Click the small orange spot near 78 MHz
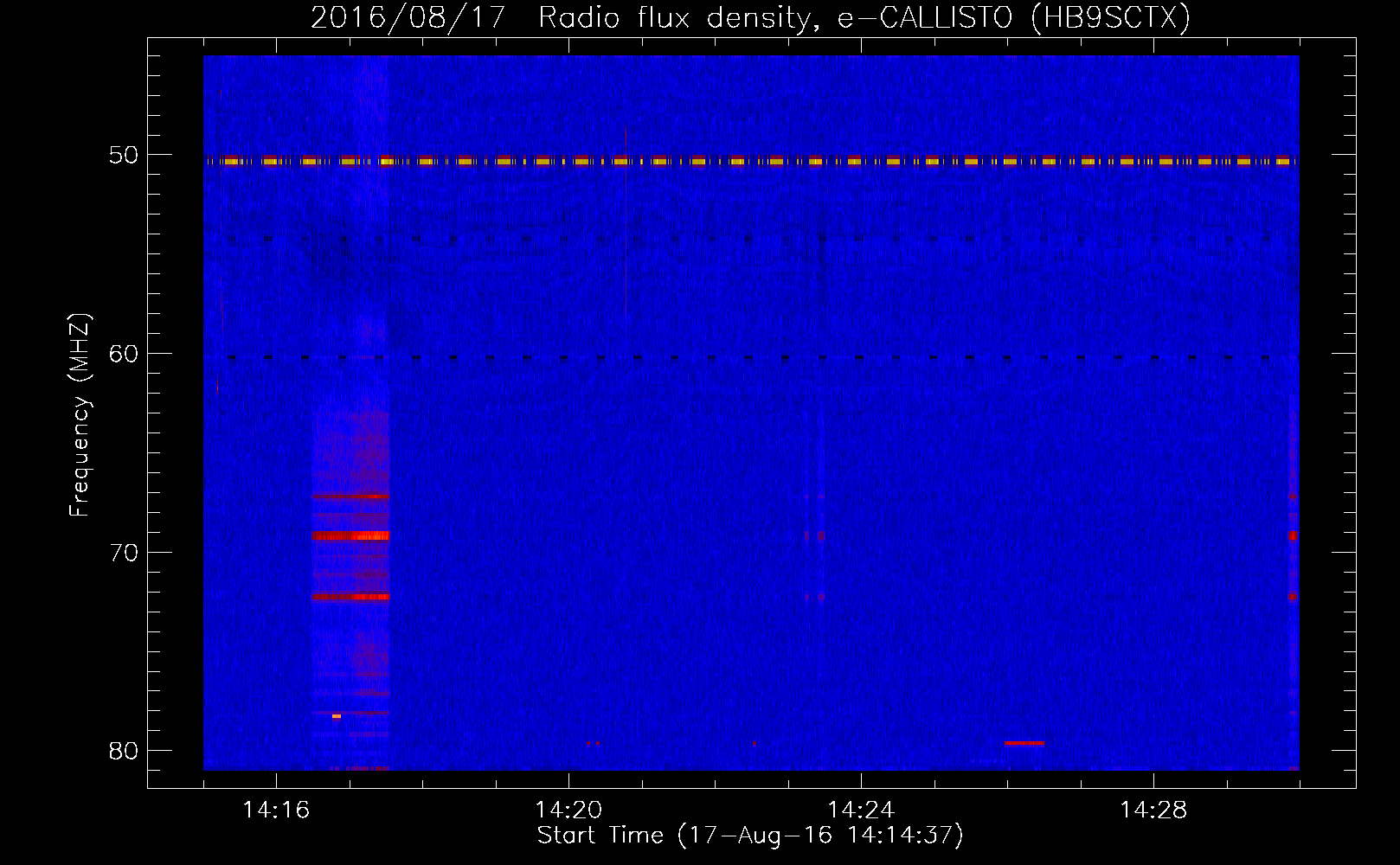Screen dimensions: 1400x865 tap(337, 716)
